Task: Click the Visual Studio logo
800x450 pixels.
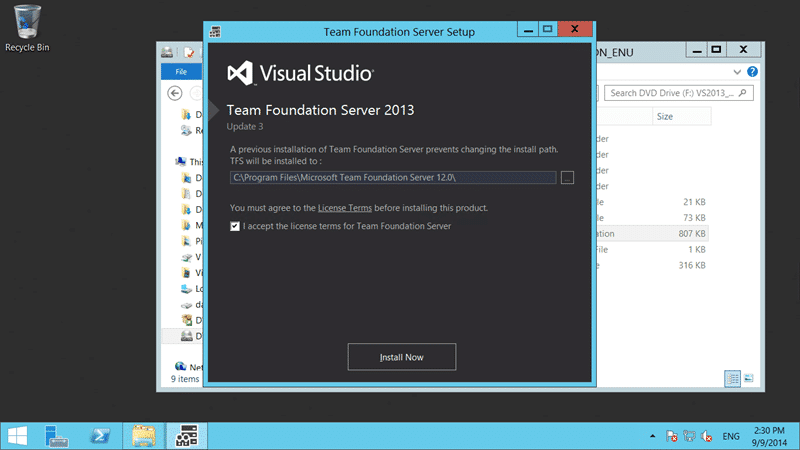Action: pyautogui.click(x=301, y=73)
